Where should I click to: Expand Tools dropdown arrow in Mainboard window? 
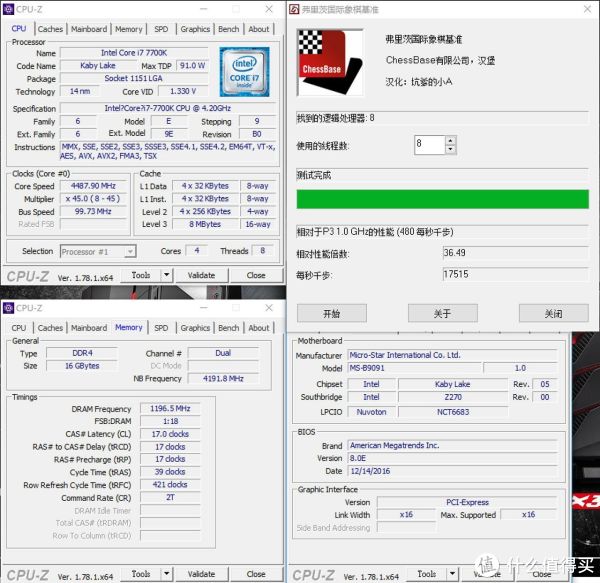pos(453,574)
